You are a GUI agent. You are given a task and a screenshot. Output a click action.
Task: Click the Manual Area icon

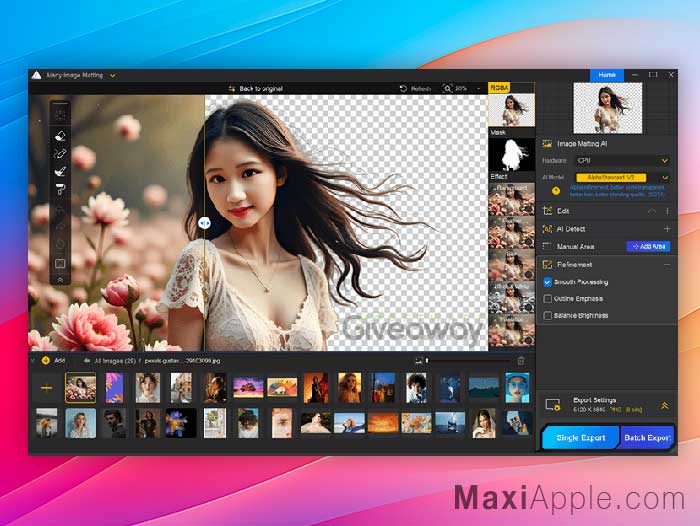point(547,246)
